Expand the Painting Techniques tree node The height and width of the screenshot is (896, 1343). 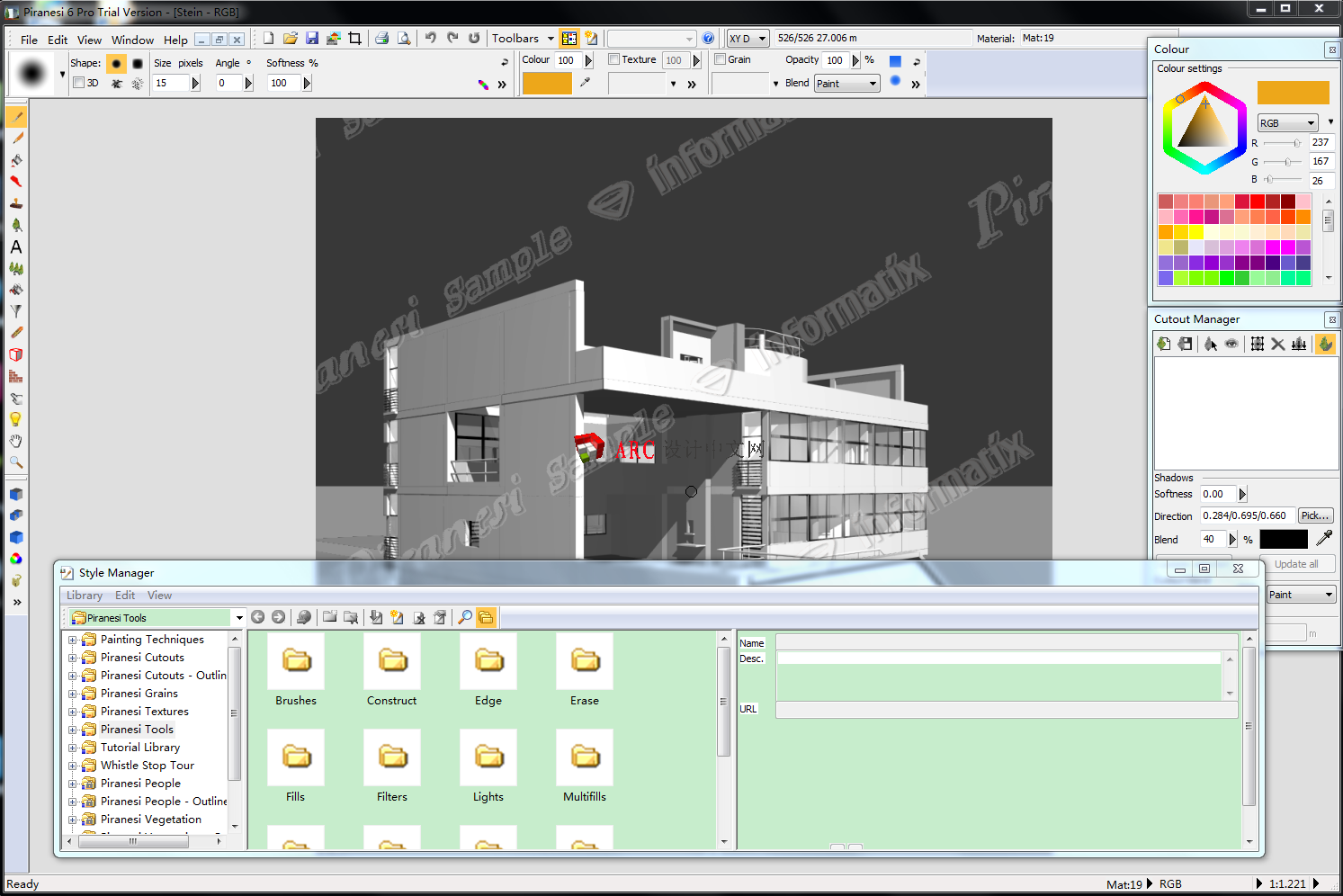coord(73,641)
